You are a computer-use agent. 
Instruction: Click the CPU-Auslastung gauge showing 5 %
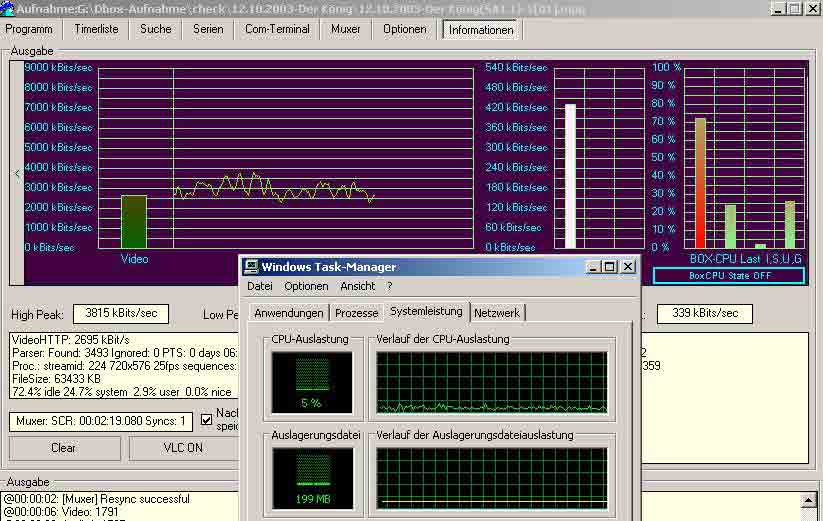[x=312, y=382]
